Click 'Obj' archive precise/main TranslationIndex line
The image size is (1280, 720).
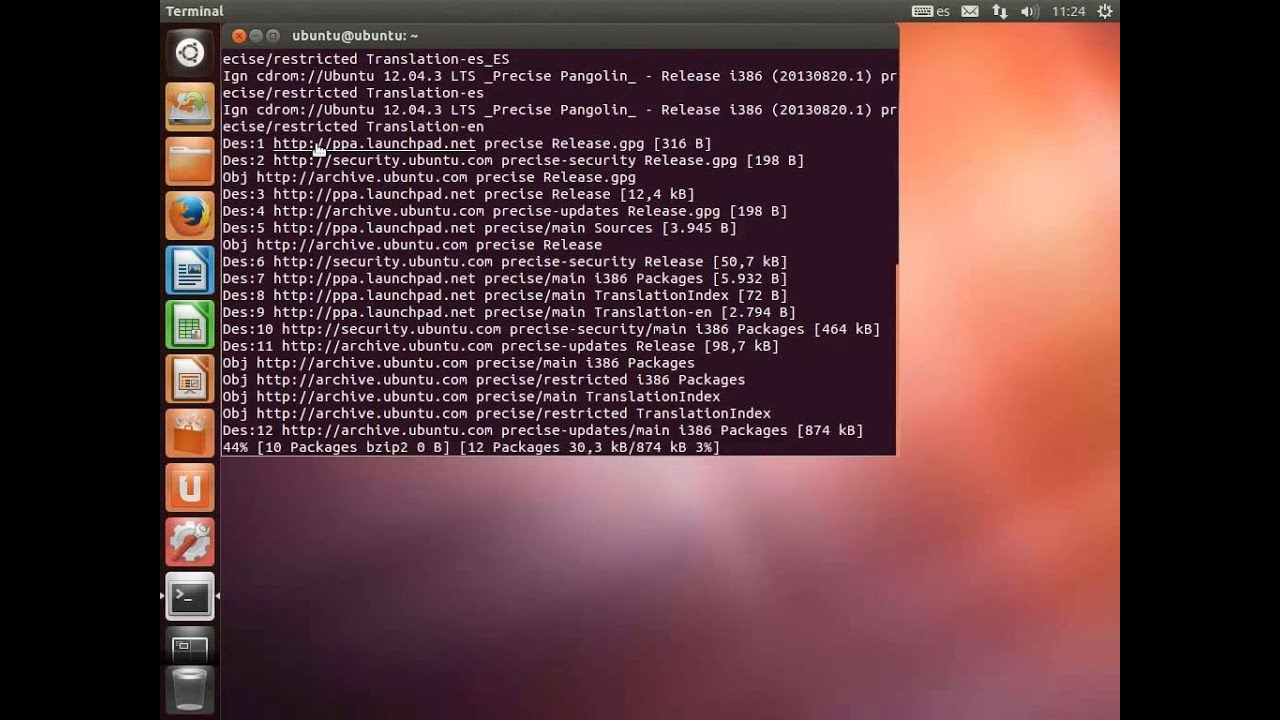pos(471,397)
